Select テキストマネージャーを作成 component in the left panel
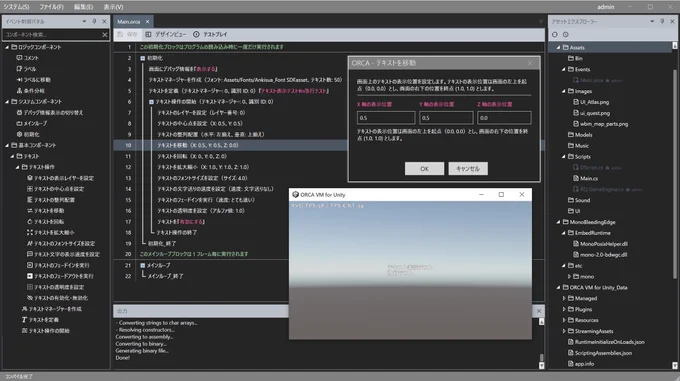The width and height of the screenshot is (680, 381). coord(52,309)
